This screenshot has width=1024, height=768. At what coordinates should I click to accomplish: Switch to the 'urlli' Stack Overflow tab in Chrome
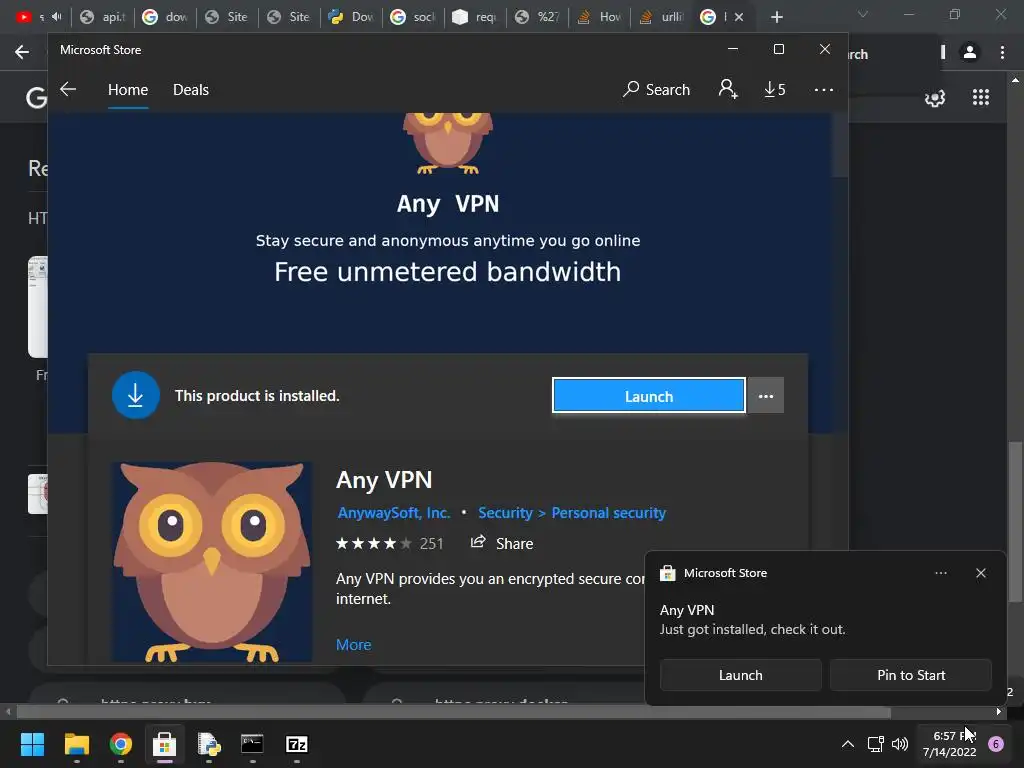(x=663, y=17)
